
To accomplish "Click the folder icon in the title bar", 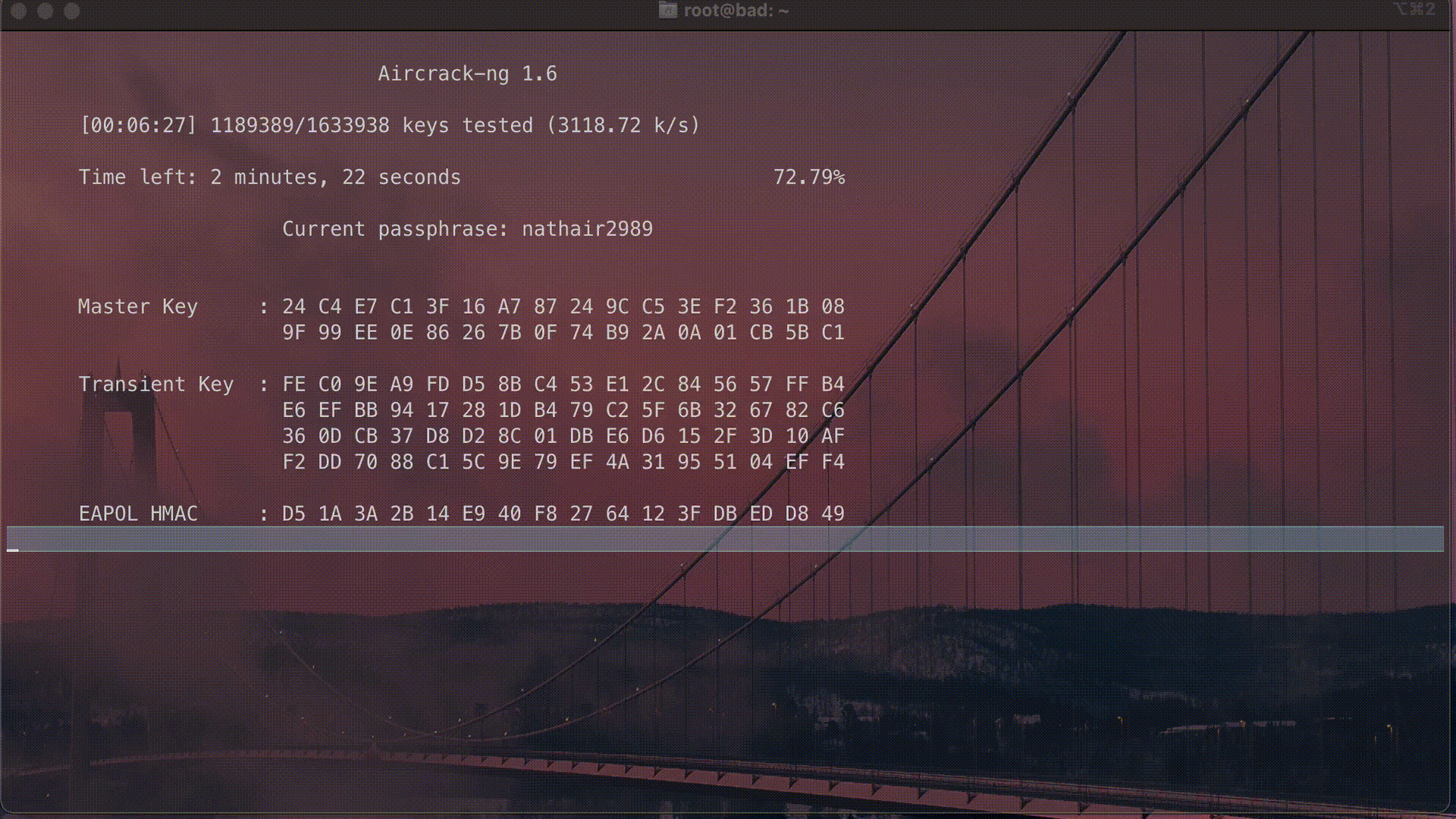I will tap(667, 10).
